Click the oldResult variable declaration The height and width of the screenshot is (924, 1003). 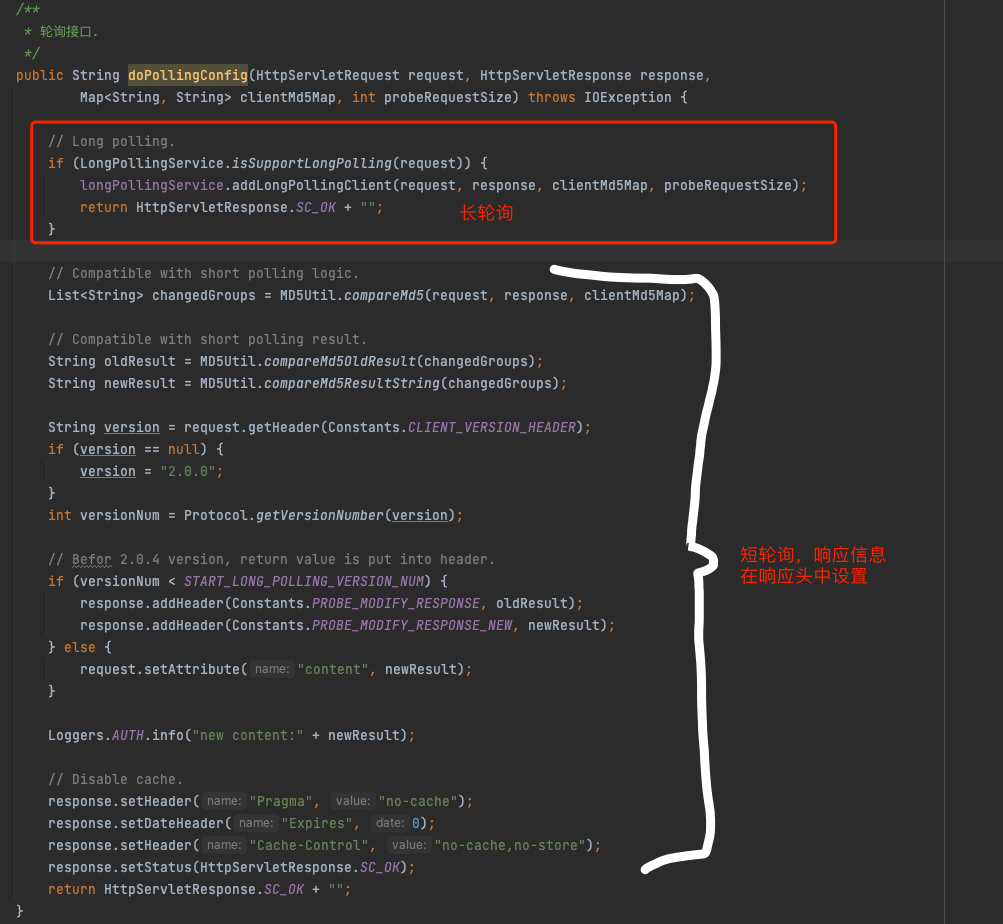coord(139,362)
